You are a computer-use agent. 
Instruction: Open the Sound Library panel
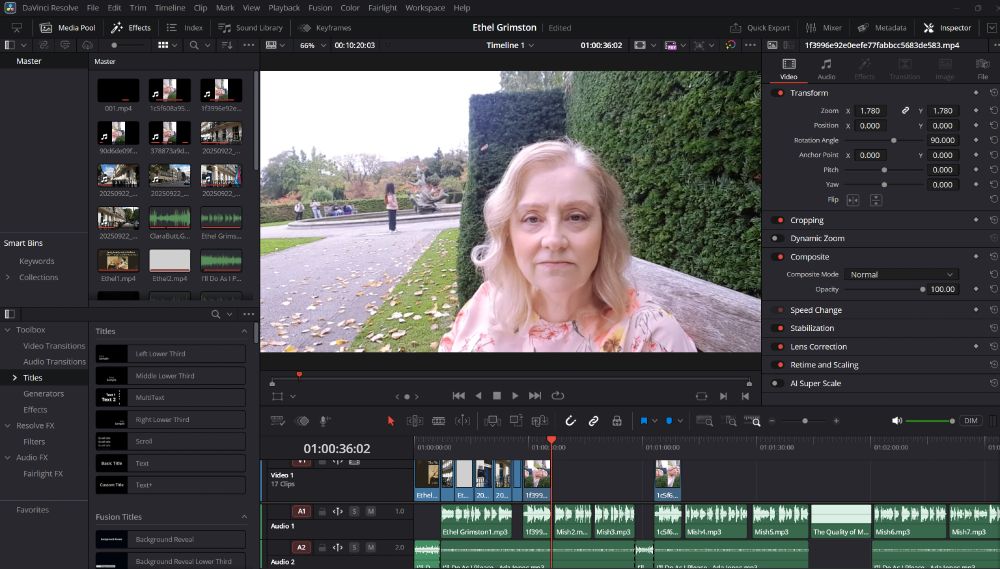click(250, 27)
